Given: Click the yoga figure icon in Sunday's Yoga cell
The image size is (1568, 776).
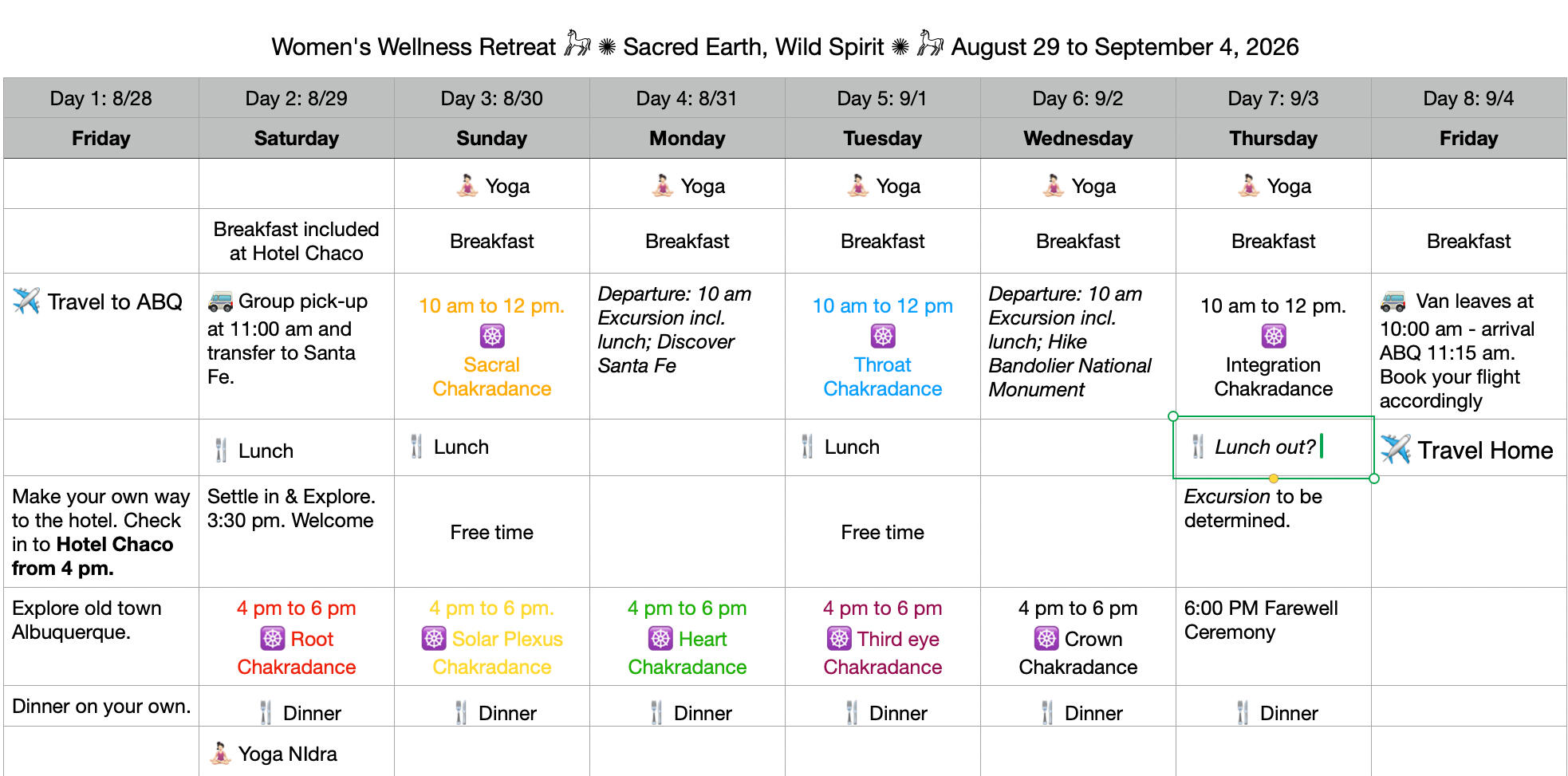Looking at the screenshot, I should (x=467, y=186).
